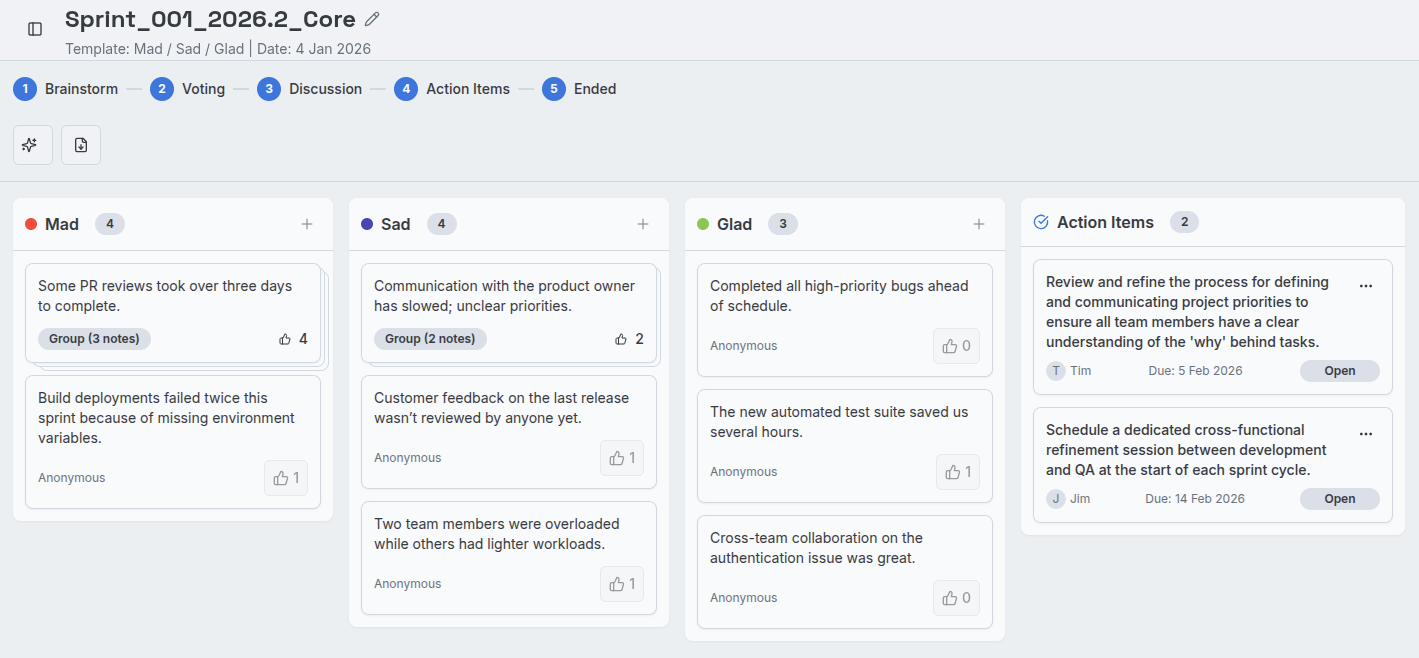
Task: Toggle the sidebar panel icon
Action: pyautogui.click(x=35, y=29)
